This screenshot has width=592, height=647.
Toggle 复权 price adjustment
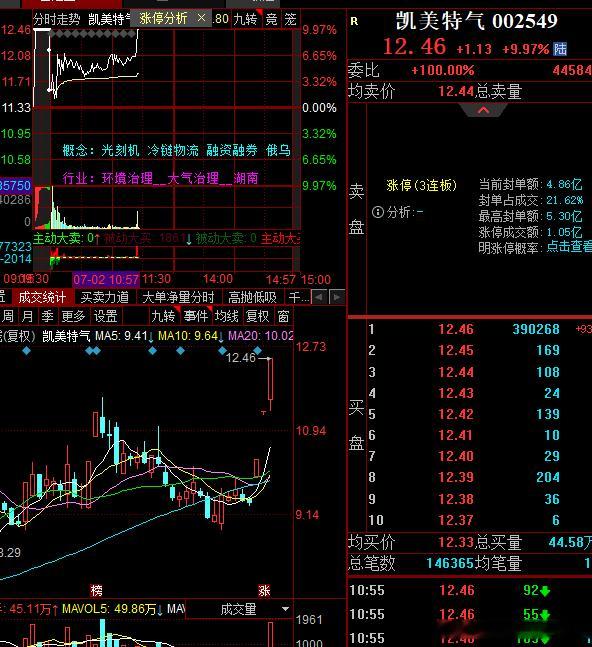click(257, 316)
